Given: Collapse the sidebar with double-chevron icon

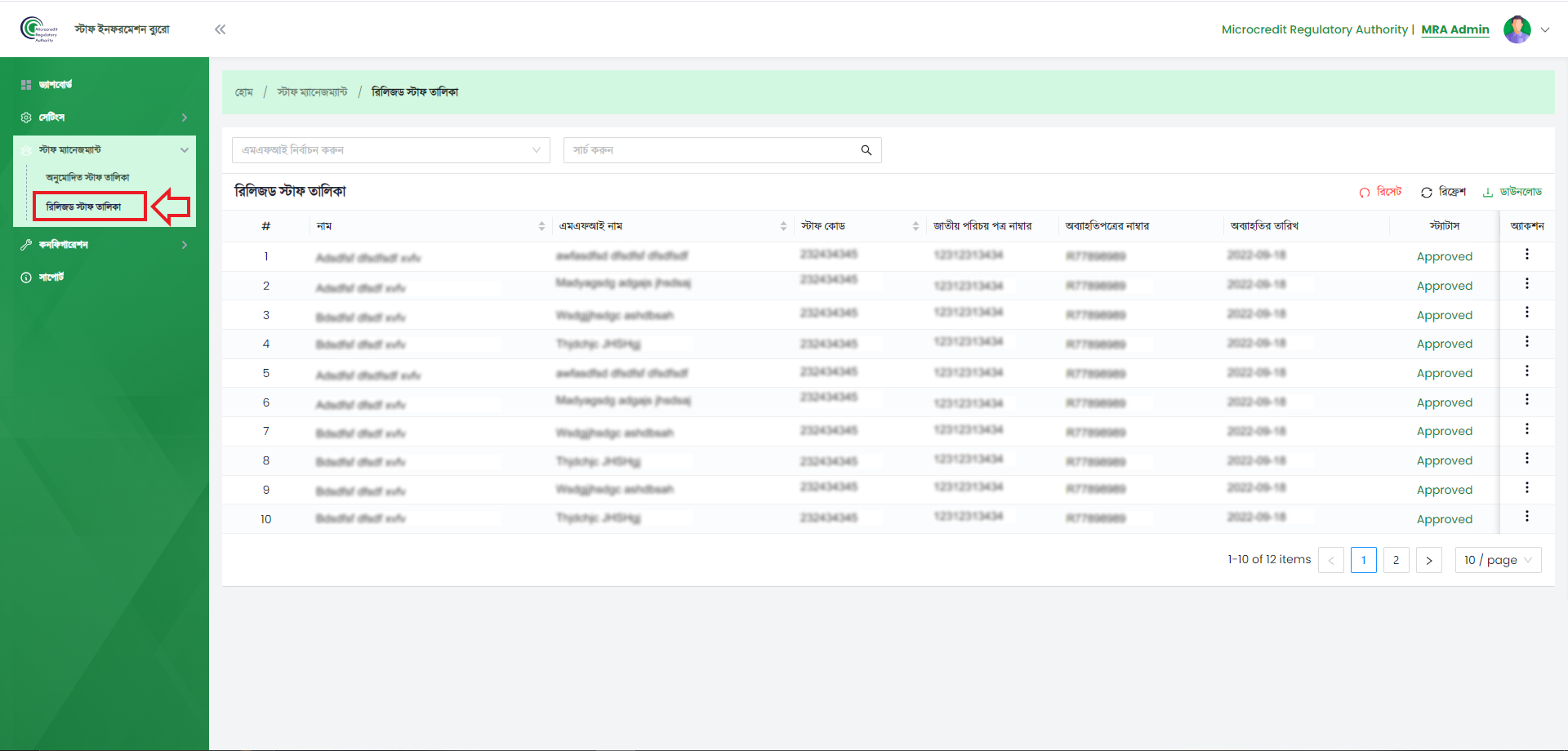Looking at the screenshot, I should tap(220, 29).
